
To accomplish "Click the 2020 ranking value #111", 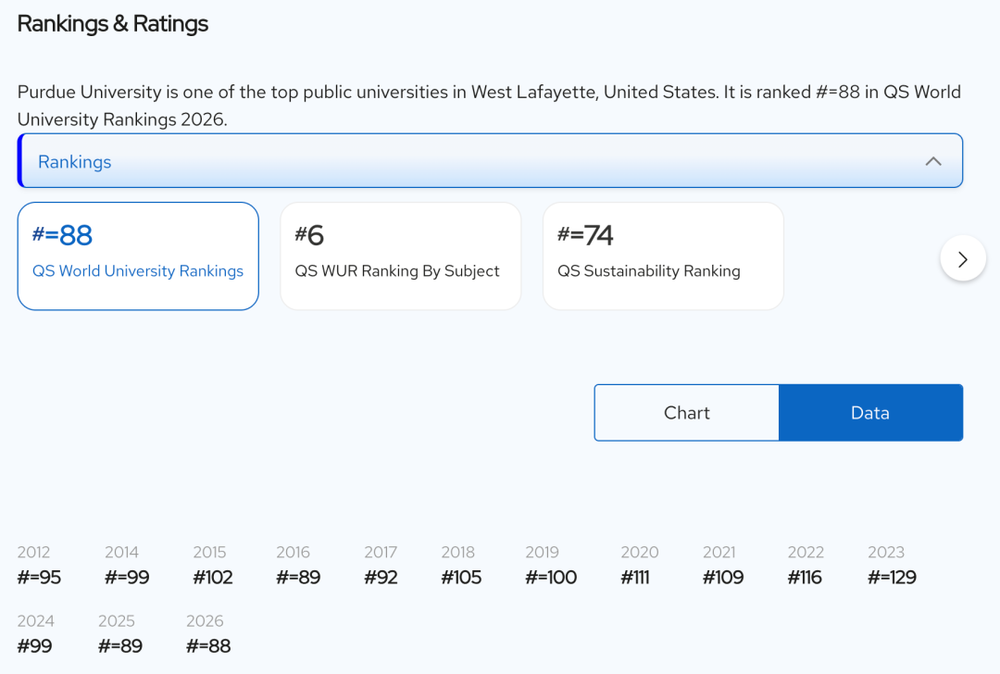I will click(x=635, y=577).
